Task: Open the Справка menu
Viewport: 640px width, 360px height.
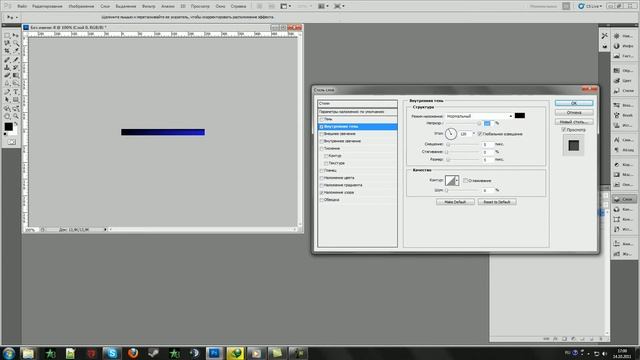Action: (238, 6)
